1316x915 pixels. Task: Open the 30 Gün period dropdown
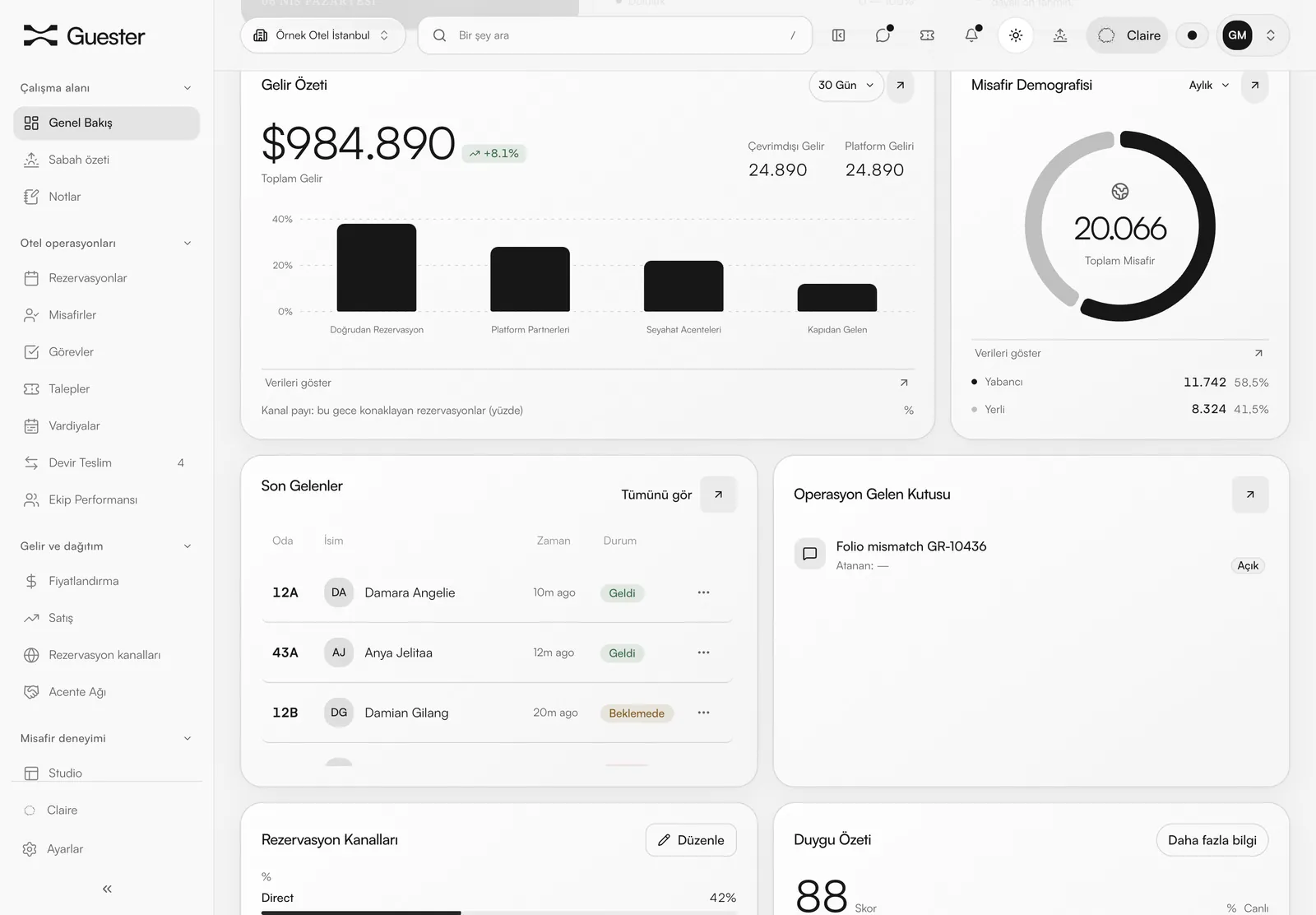point(846,85)
